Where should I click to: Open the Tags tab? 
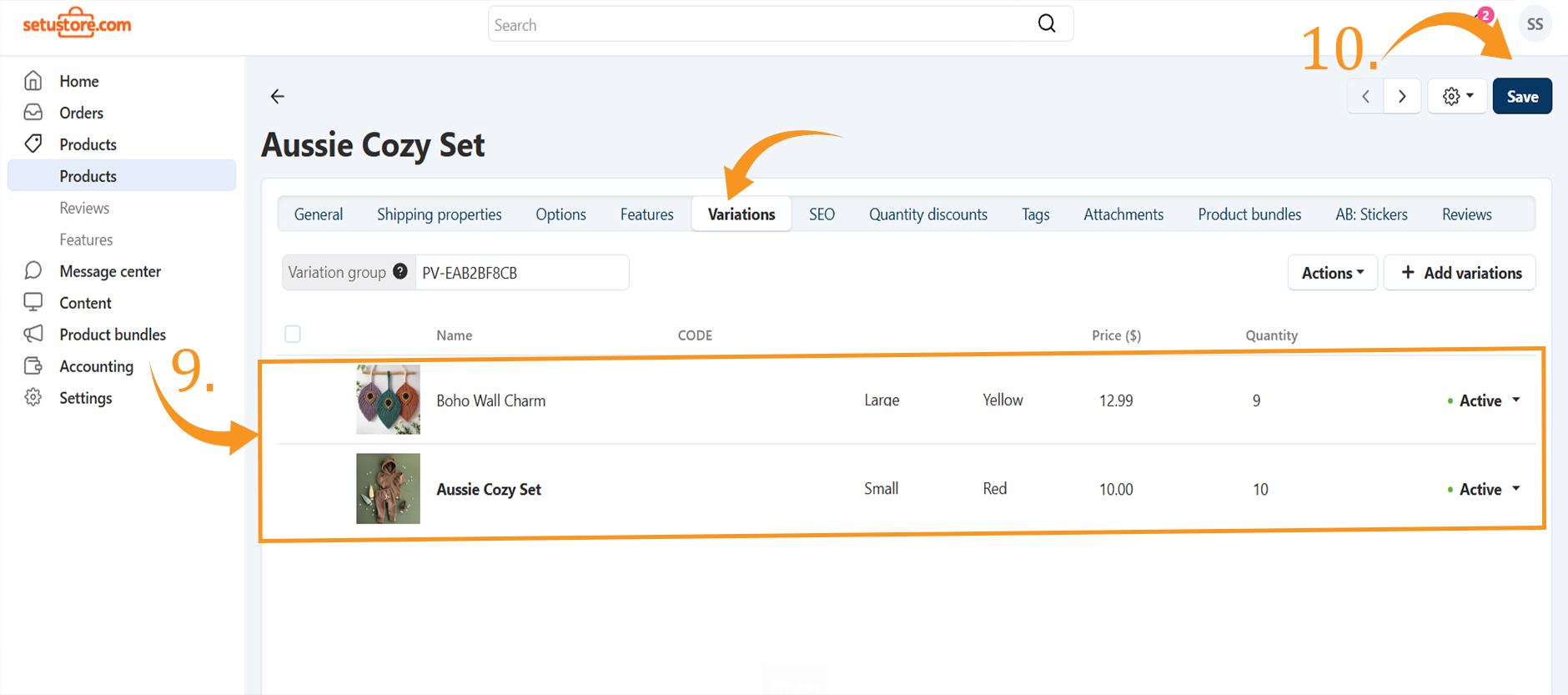[x=1036, y=214]
